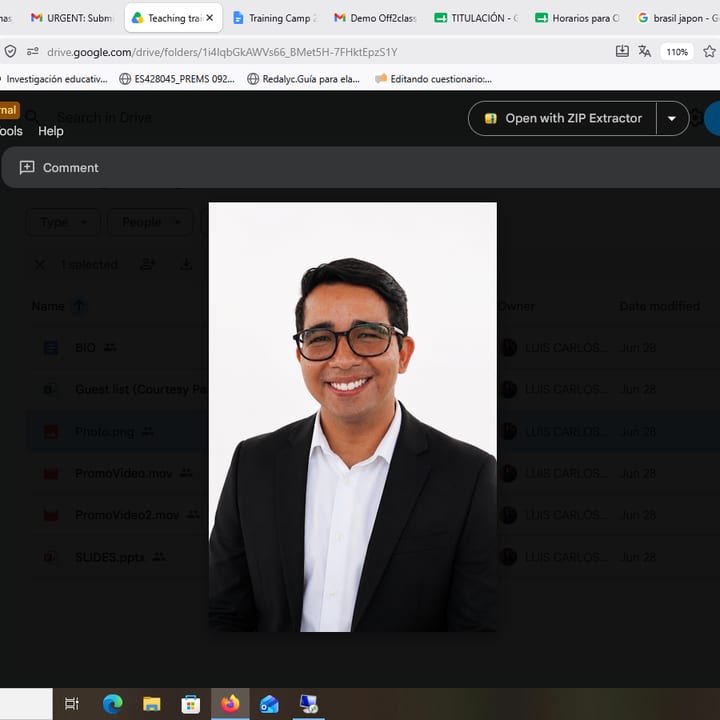This screenshot has width=720, height=720.
Task: Launch Microsoft Edge from the taskbar
Action: [112, 703]
